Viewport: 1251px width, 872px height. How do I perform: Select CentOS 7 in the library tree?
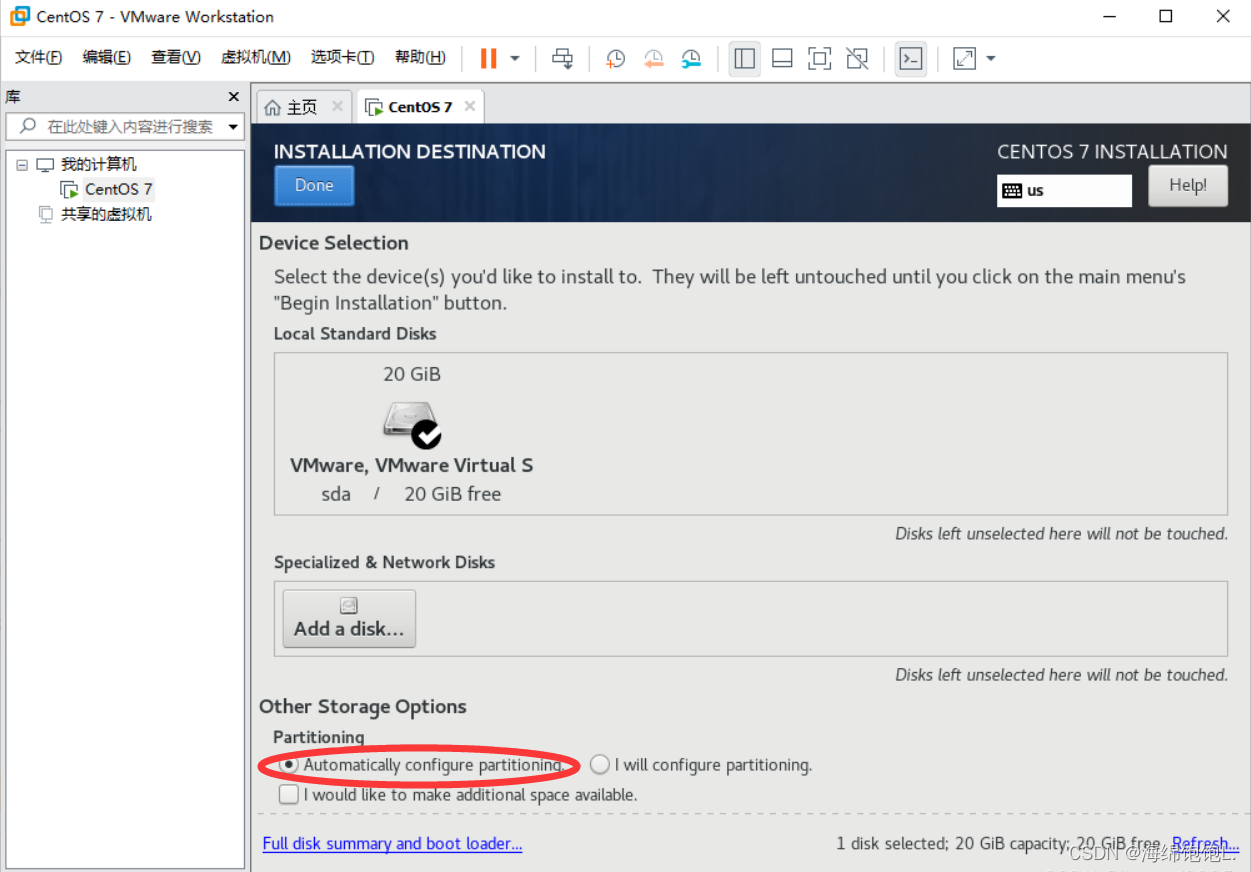point(118,189)
